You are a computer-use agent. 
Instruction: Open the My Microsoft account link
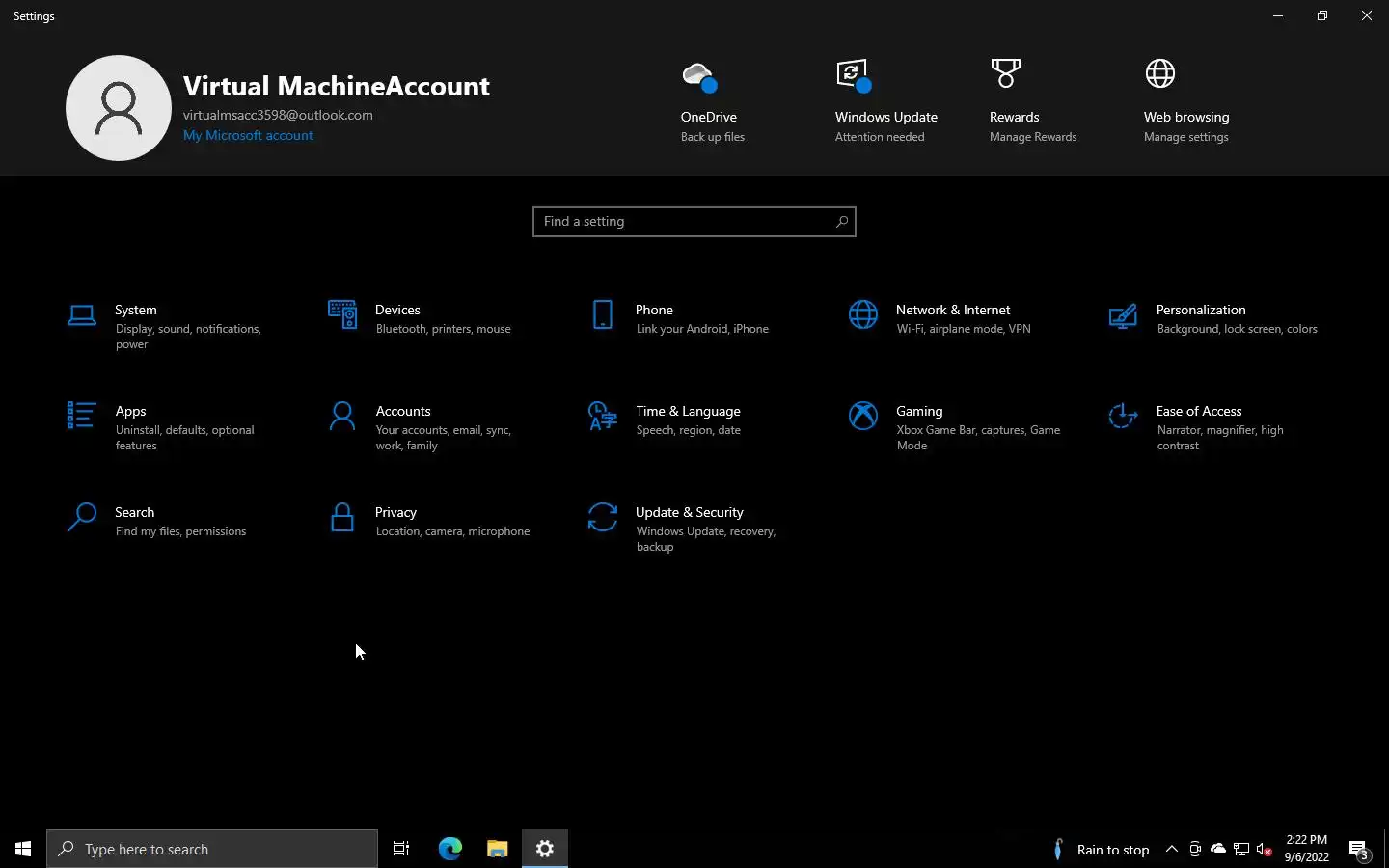tap(248, 135)
